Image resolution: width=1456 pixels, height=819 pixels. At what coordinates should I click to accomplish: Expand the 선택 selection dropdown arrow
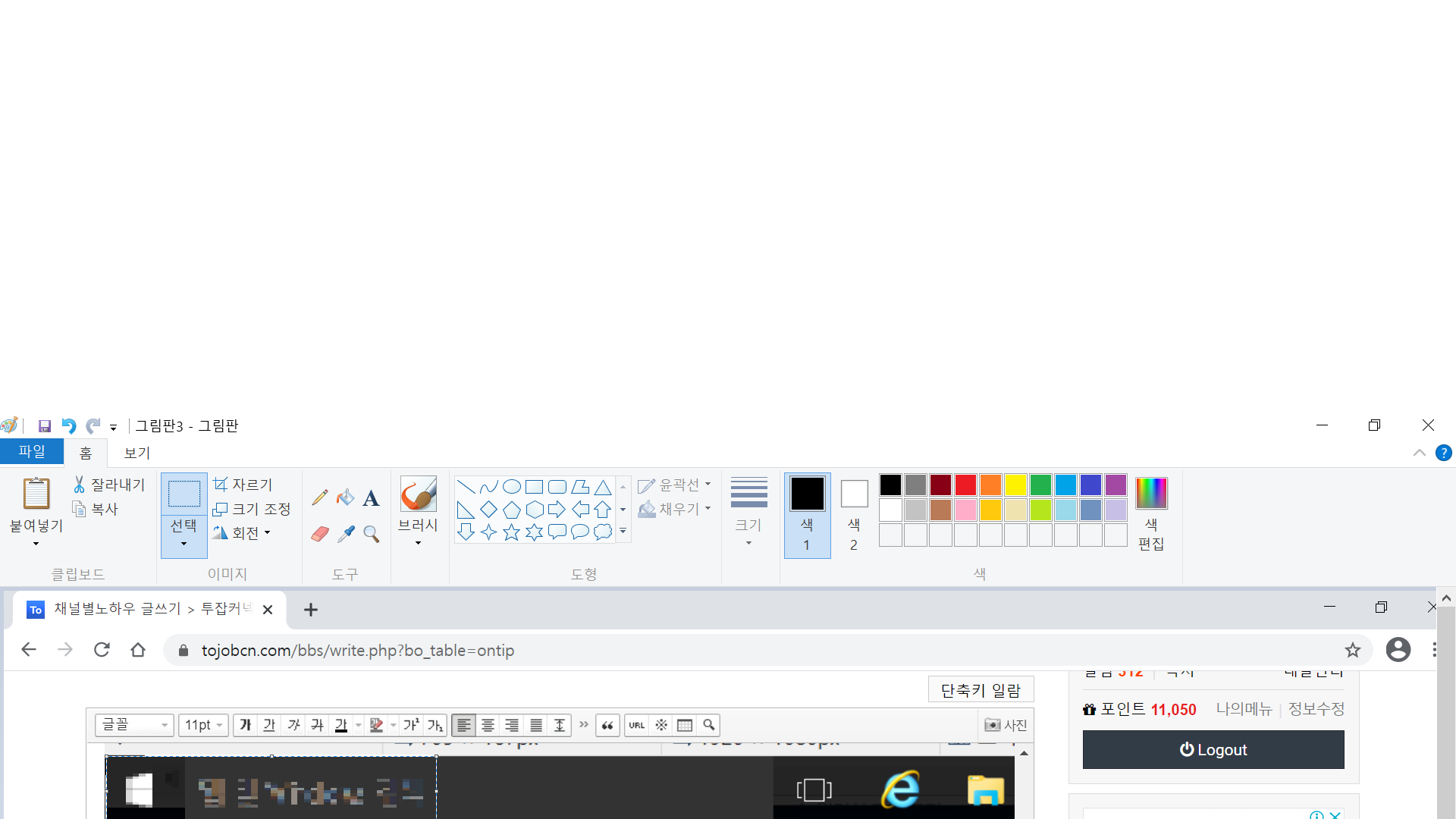pyautogui.click(x=184, y=544)
